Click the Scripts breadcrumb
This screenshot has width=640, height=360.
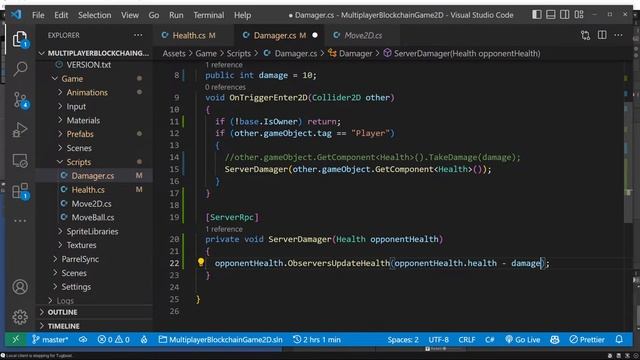click(x=239, y=53)
